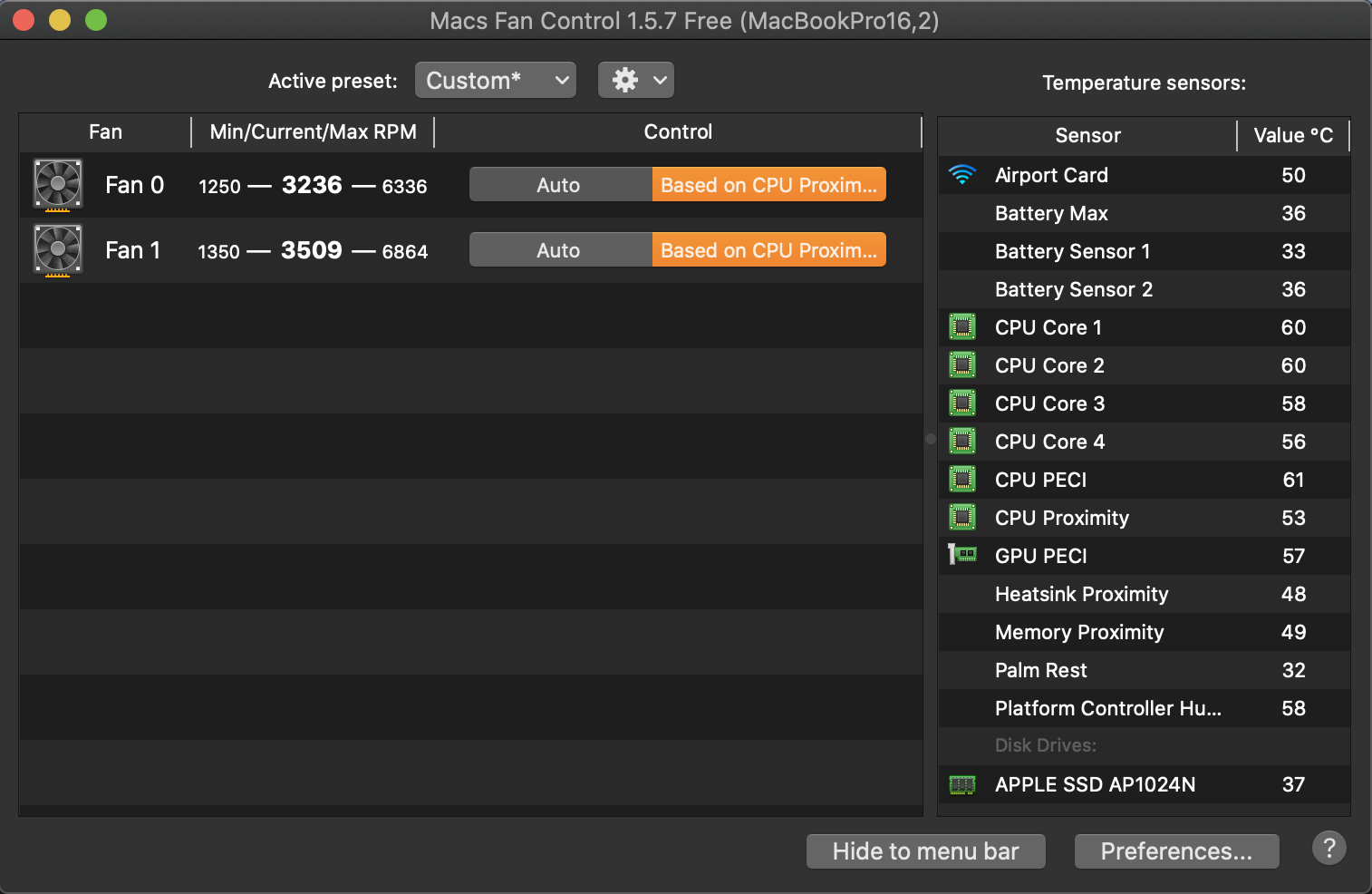Select the Platform Controller Hub sensor row
This screenshot has width=1372, height=894.
click(1145, 708)
